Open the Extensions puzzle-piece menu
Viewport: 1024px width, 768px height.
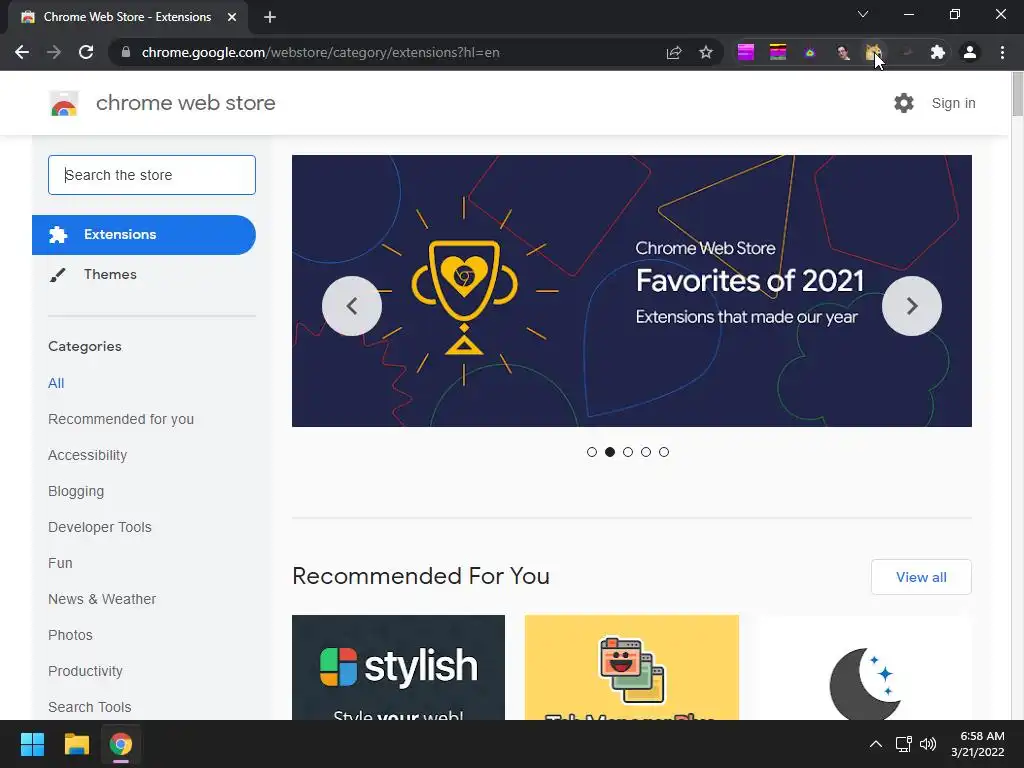(x=938, y=52)
